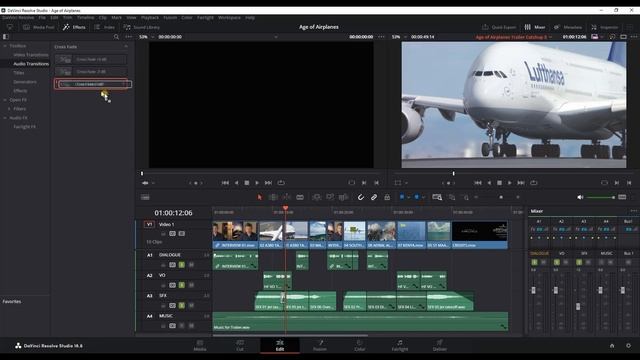Jump to first frame in timeline viewer

pos(478,183)
